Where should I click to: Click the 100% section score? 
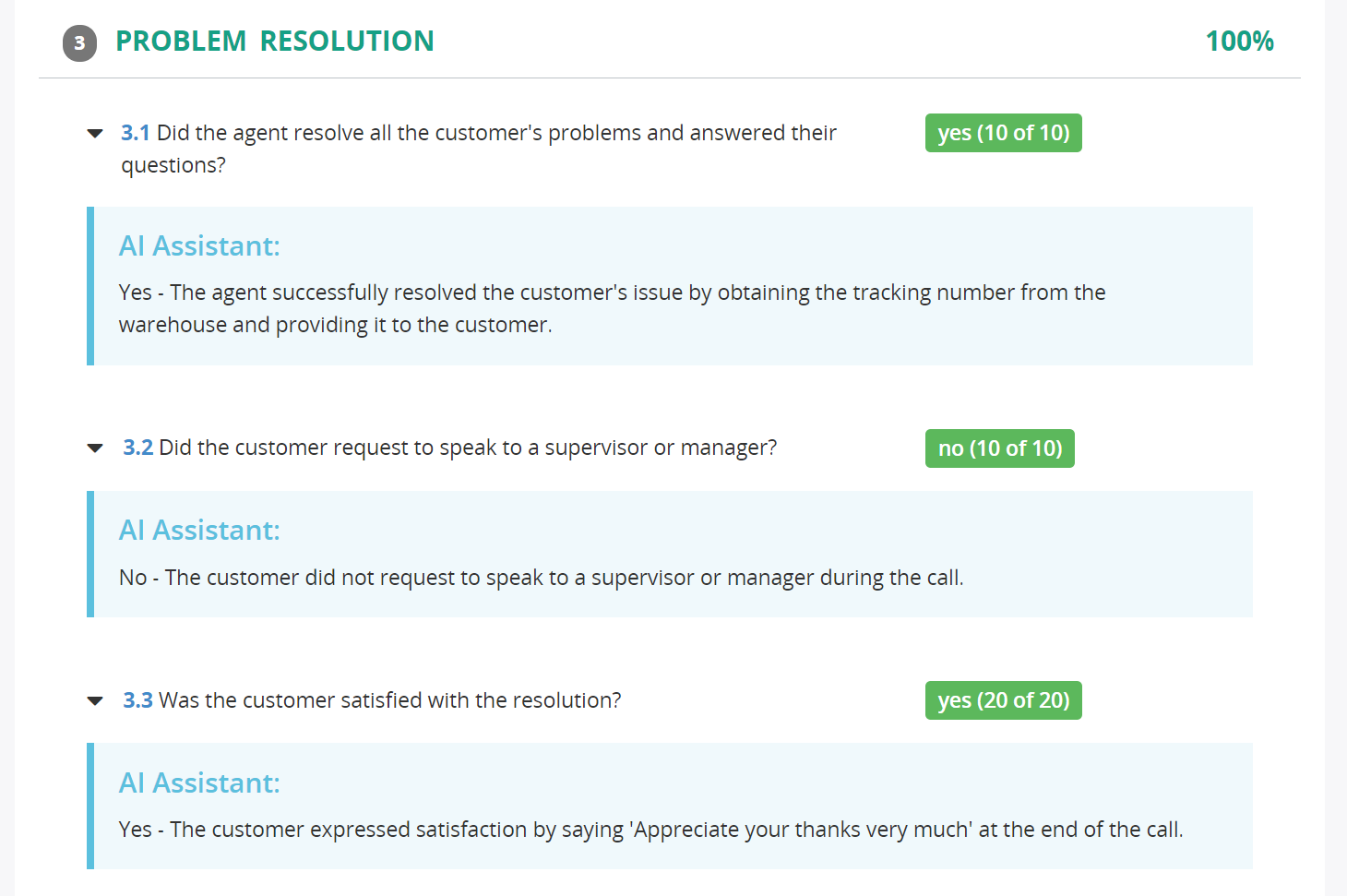[1239, 42]
